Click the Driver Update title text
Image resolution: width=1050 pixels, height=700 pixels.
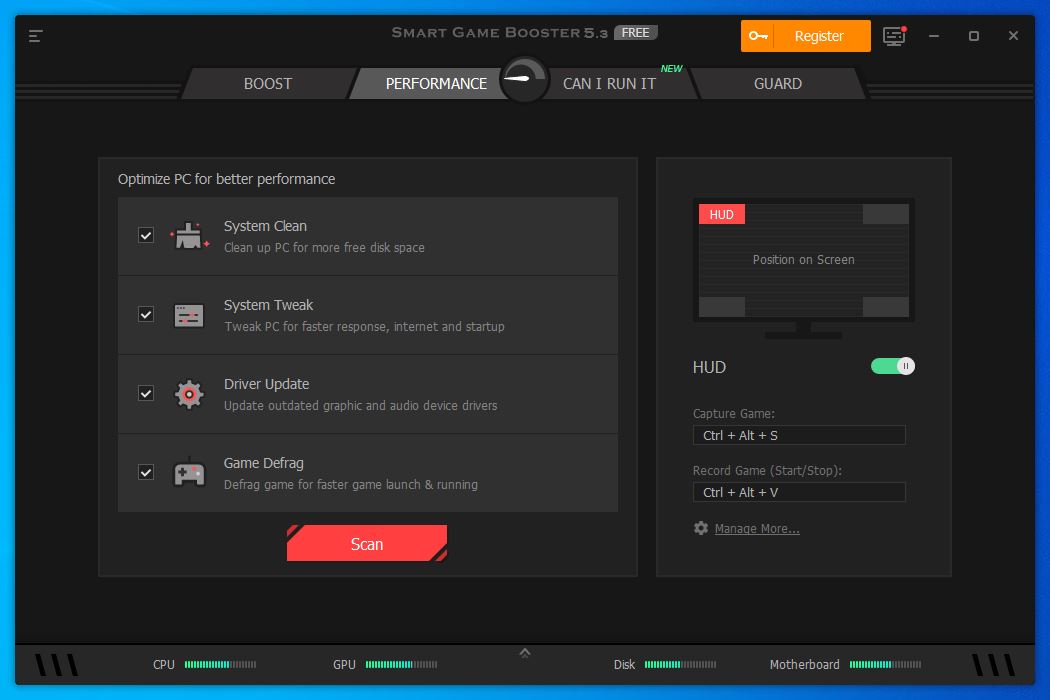[x=267, y=384]
